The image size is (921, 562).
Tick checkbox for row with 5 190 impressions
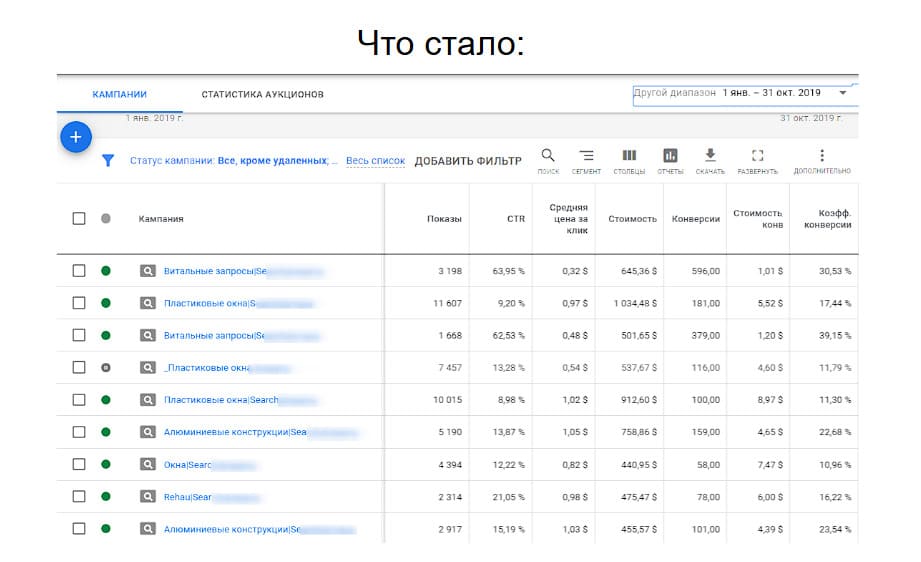79,432
